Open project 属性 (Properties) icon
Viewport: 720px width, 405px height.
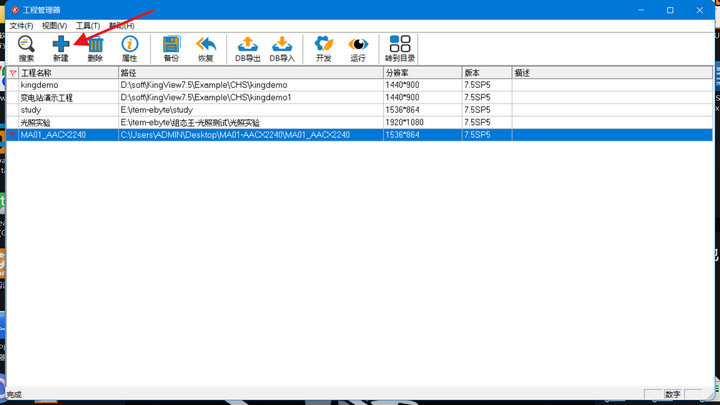pyautogui.click(x=129, y=46)
